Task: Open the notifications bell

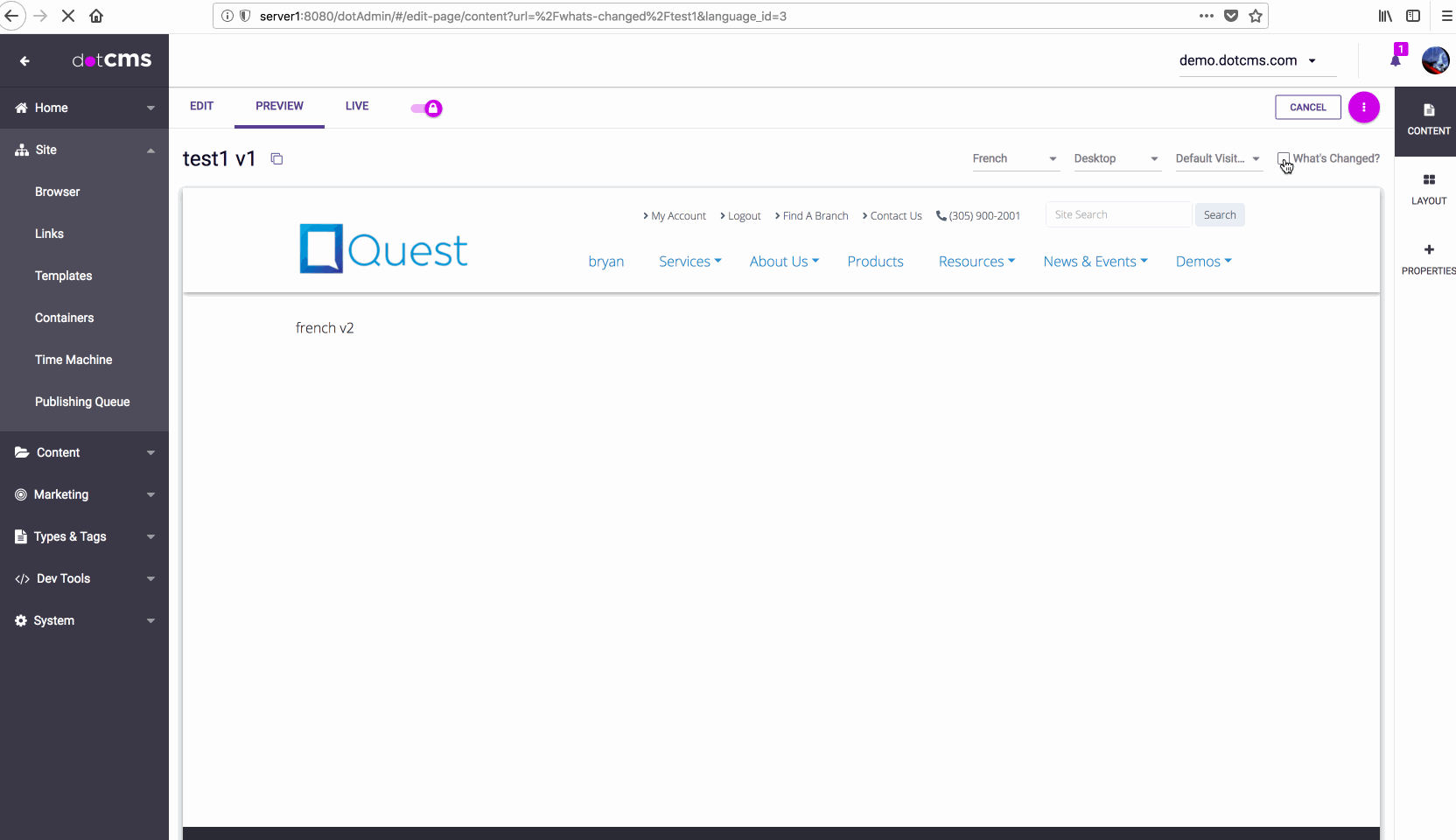Action: coord(1395,59)
